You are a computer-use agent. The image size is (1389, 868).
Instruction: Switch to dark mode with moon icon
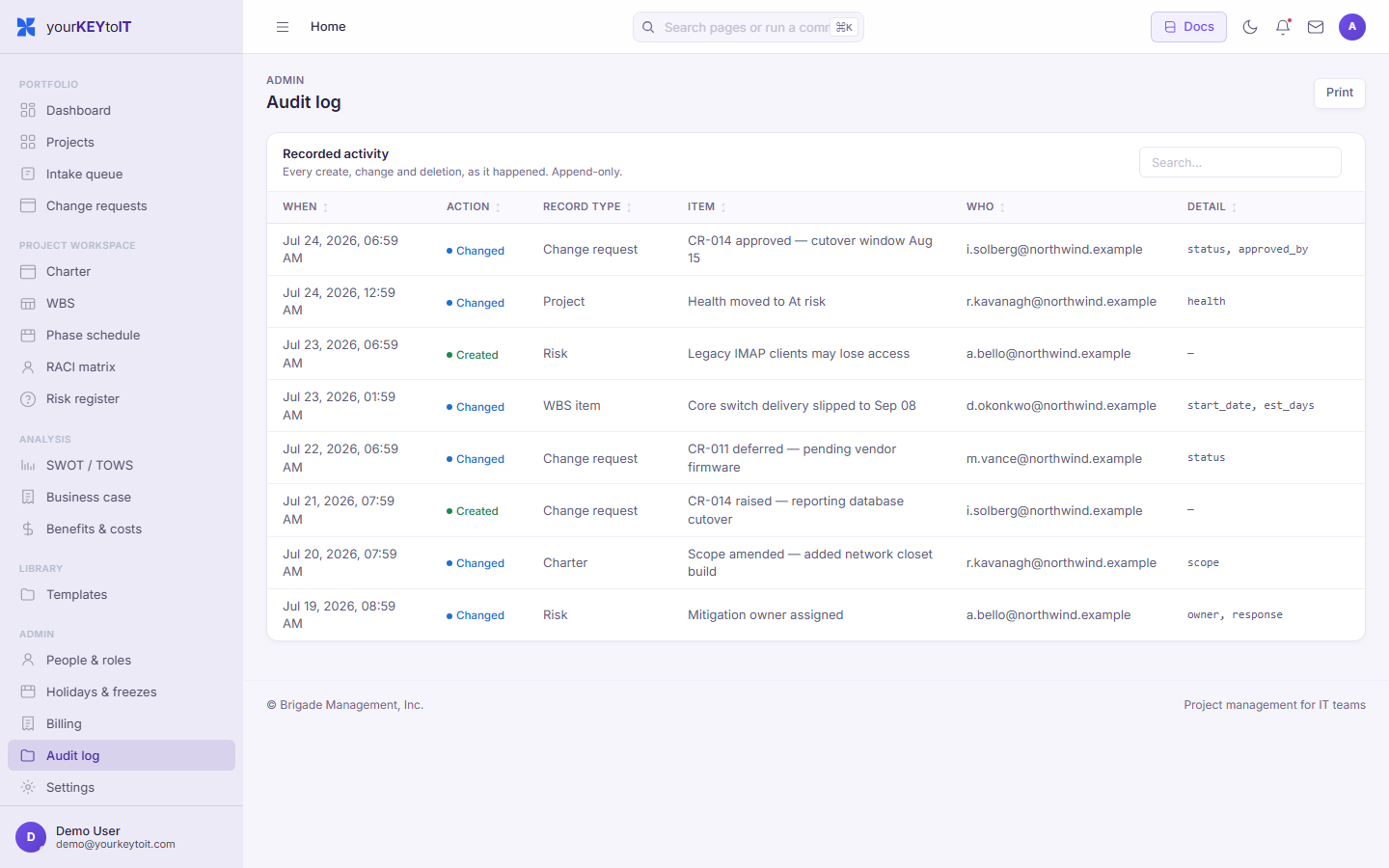point(1250,27)
